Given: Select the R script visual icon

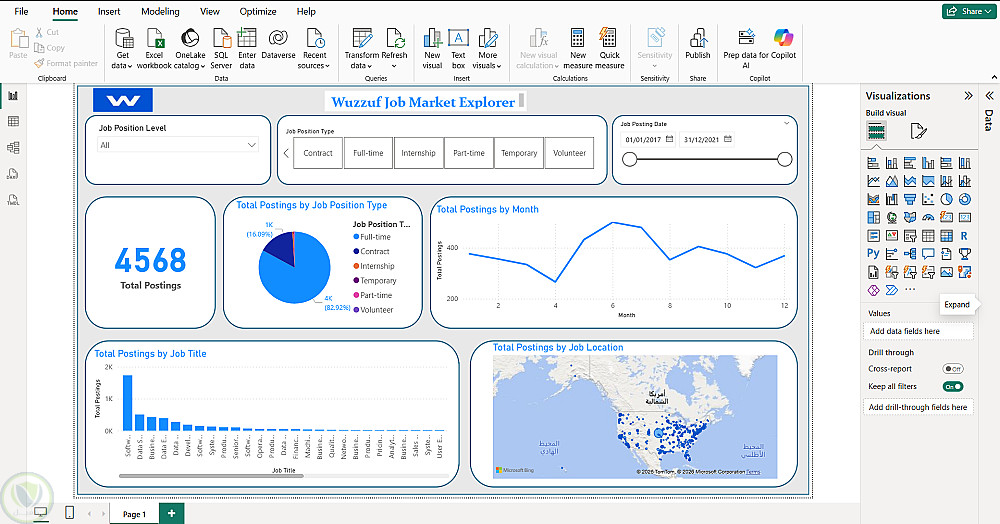Looking at the screenshot, I should (965, 236).
